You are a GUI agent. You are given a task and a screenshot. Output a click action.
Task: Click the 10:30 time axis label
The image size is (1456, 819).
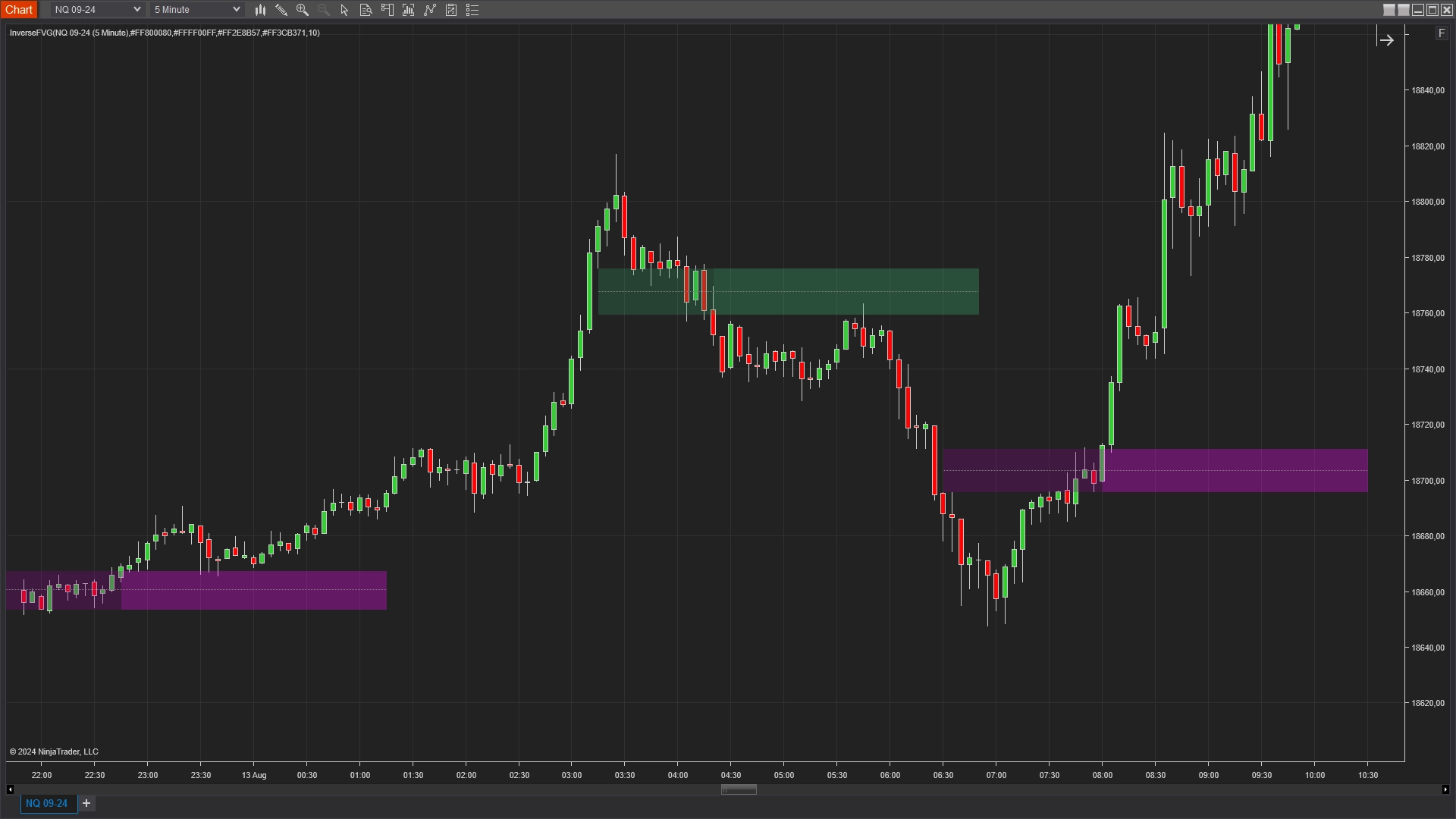(1368, 775)
